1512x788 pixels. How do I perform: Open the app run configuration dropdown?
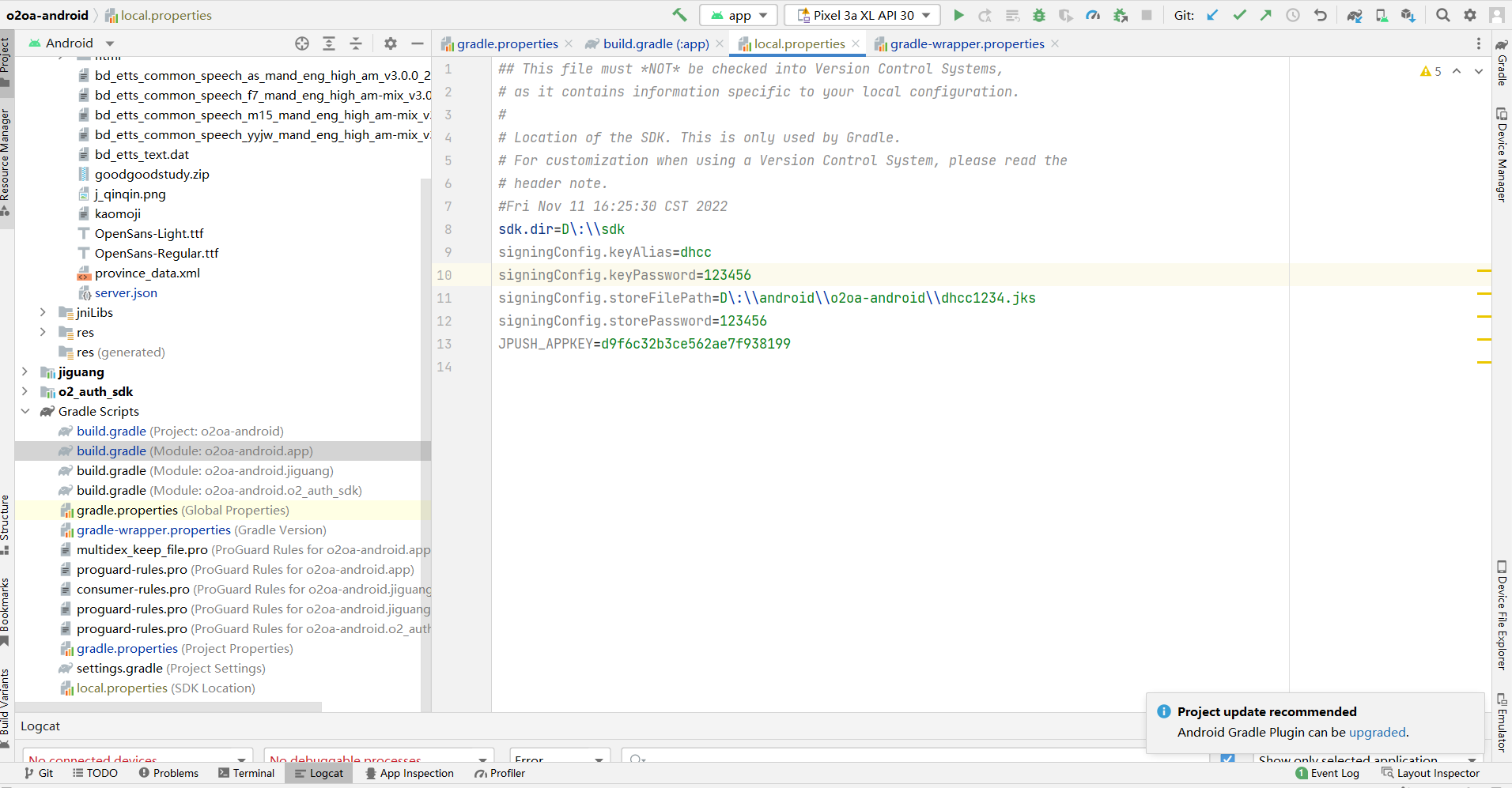coord(739,15)
